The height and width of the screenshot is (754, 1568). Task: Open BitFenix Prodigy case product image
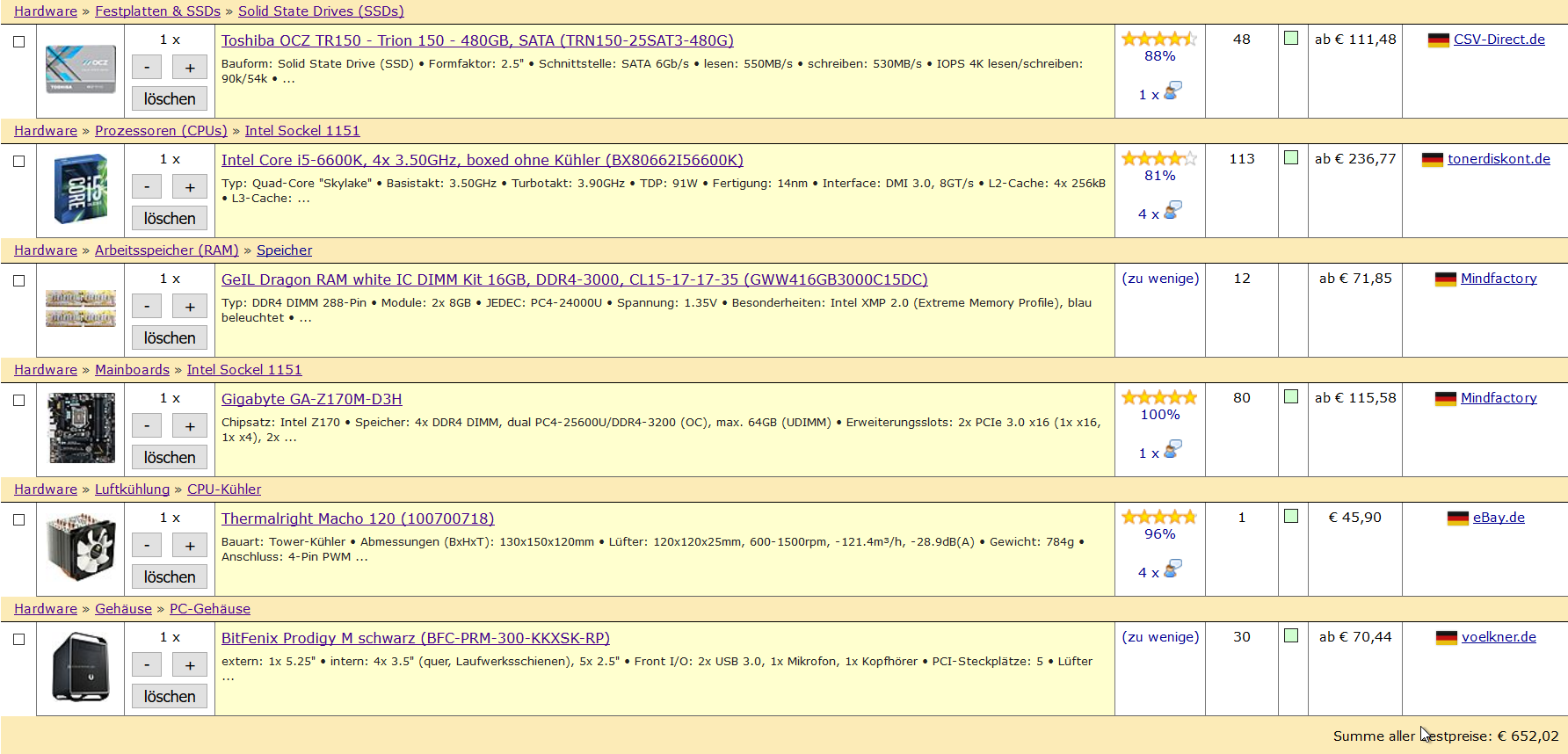click(81, 667)
